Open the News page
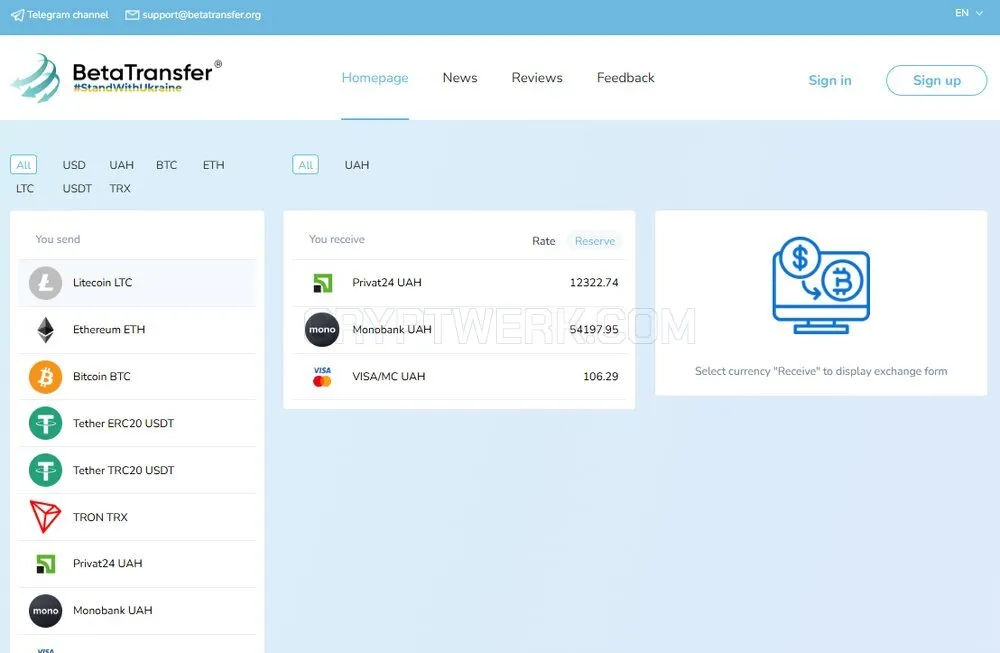Image resolution: width=1000 pixels, height=653 pixels. click(460, 78)
